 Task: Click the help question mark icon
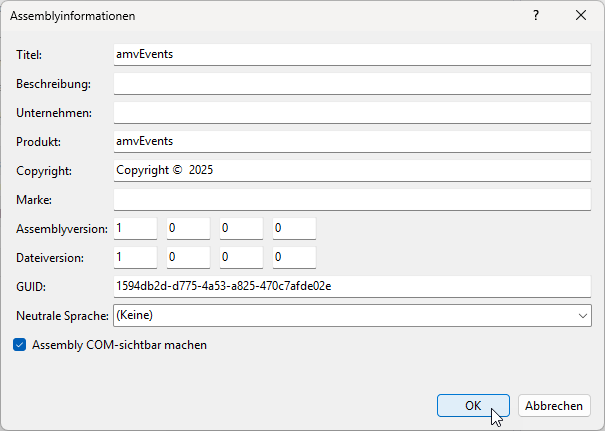tap(536, 16)
